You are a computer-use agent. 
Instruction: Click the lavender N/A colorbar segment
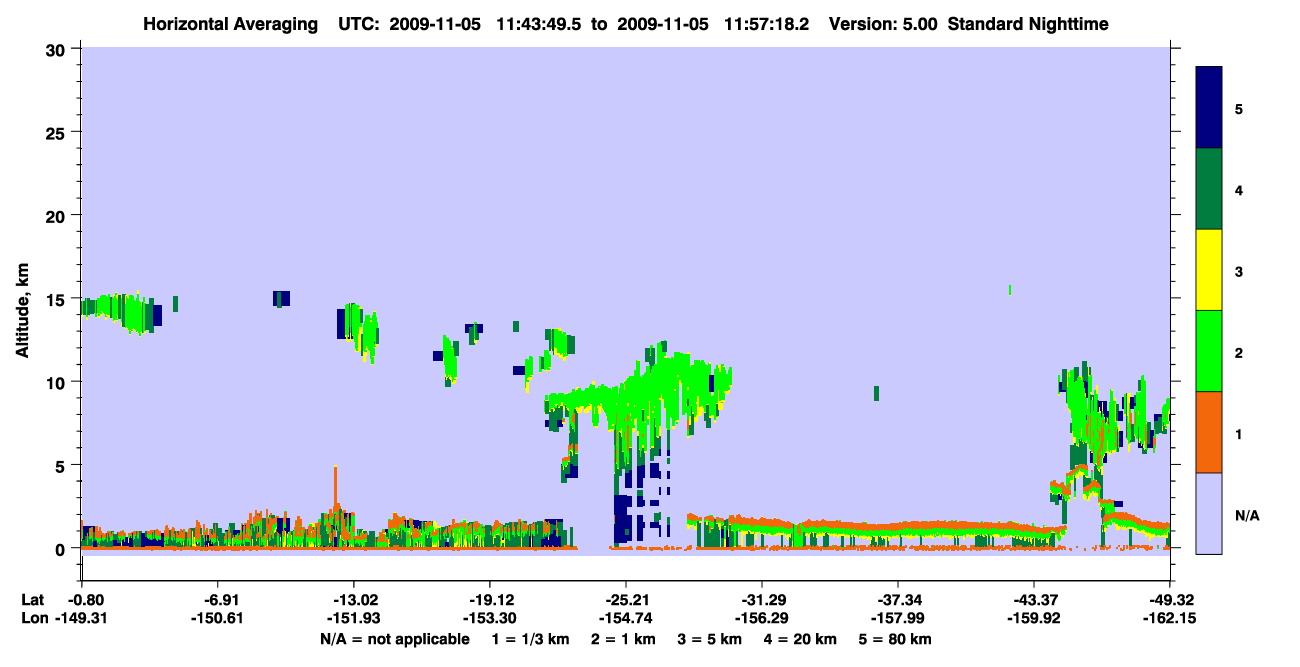pyautogui.click(x=1209, y=512)
